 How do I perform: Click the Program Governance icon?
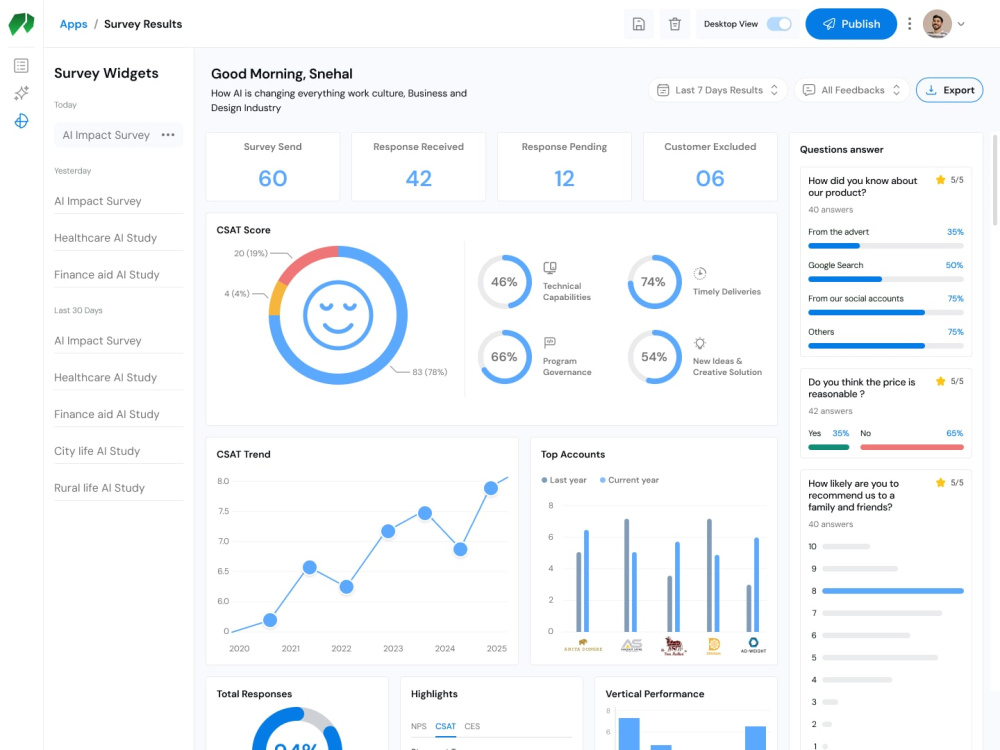point(550,342)
